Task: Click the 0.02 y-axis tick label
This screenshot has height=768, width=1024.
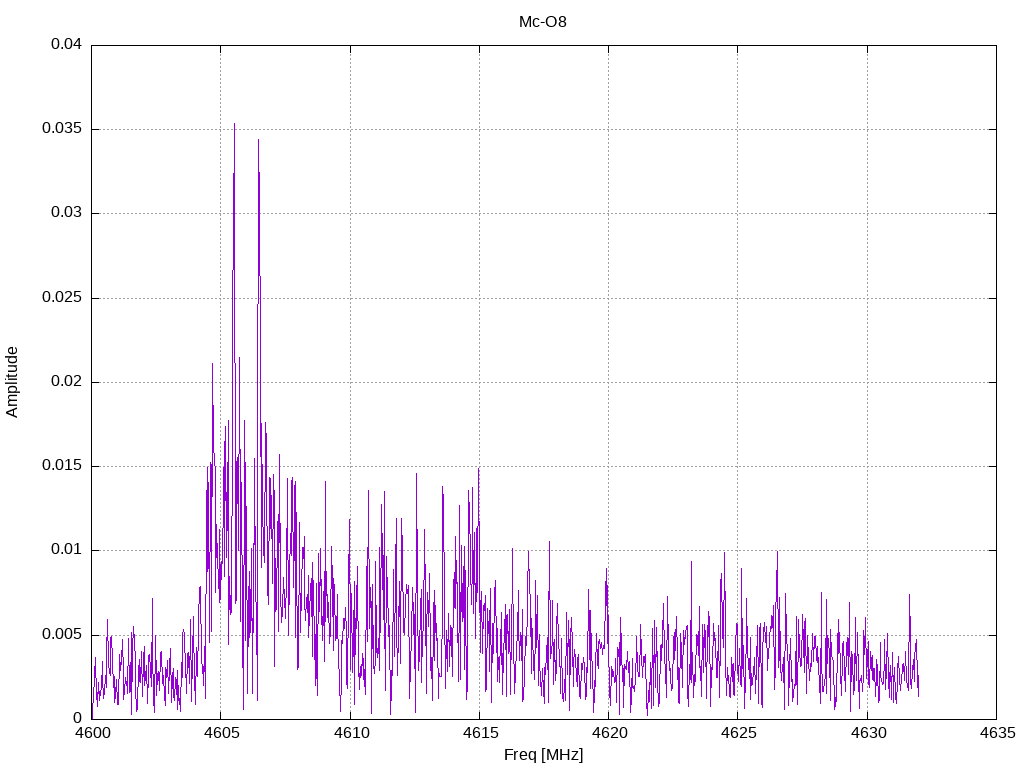Action: 67,382
